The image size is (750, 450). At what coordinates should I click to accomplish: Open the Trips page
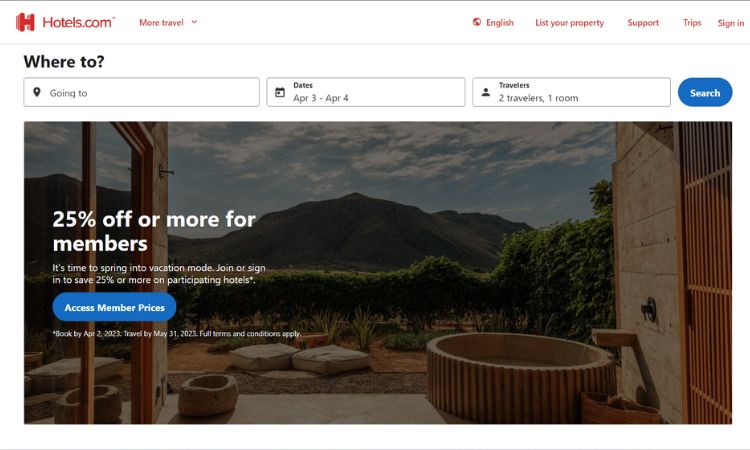[692, 22]
